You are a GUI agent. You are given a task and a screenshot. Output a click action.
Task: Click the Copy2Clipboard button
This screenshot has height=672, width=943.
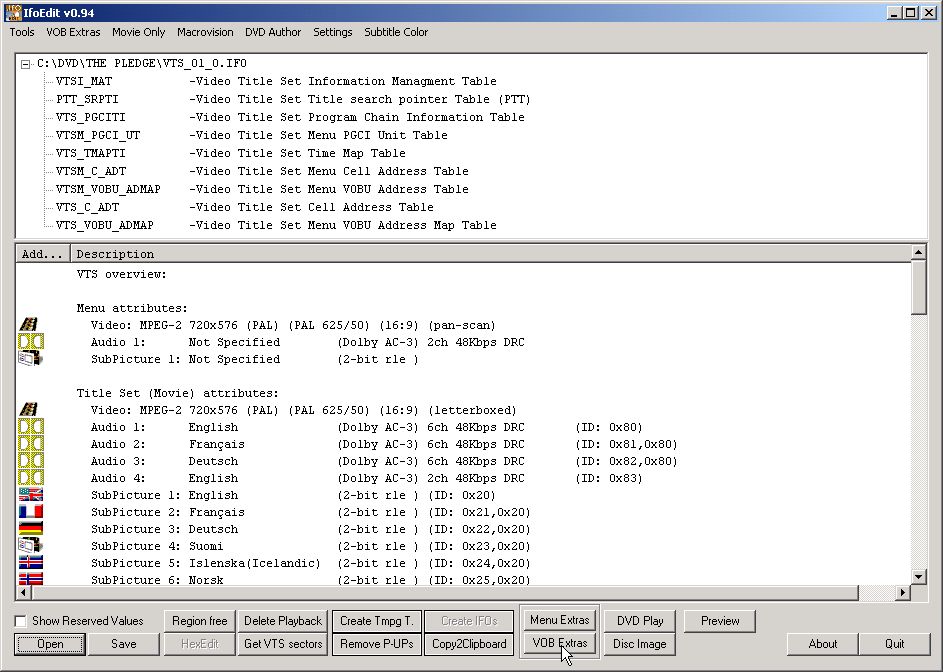tap(469, 644)
